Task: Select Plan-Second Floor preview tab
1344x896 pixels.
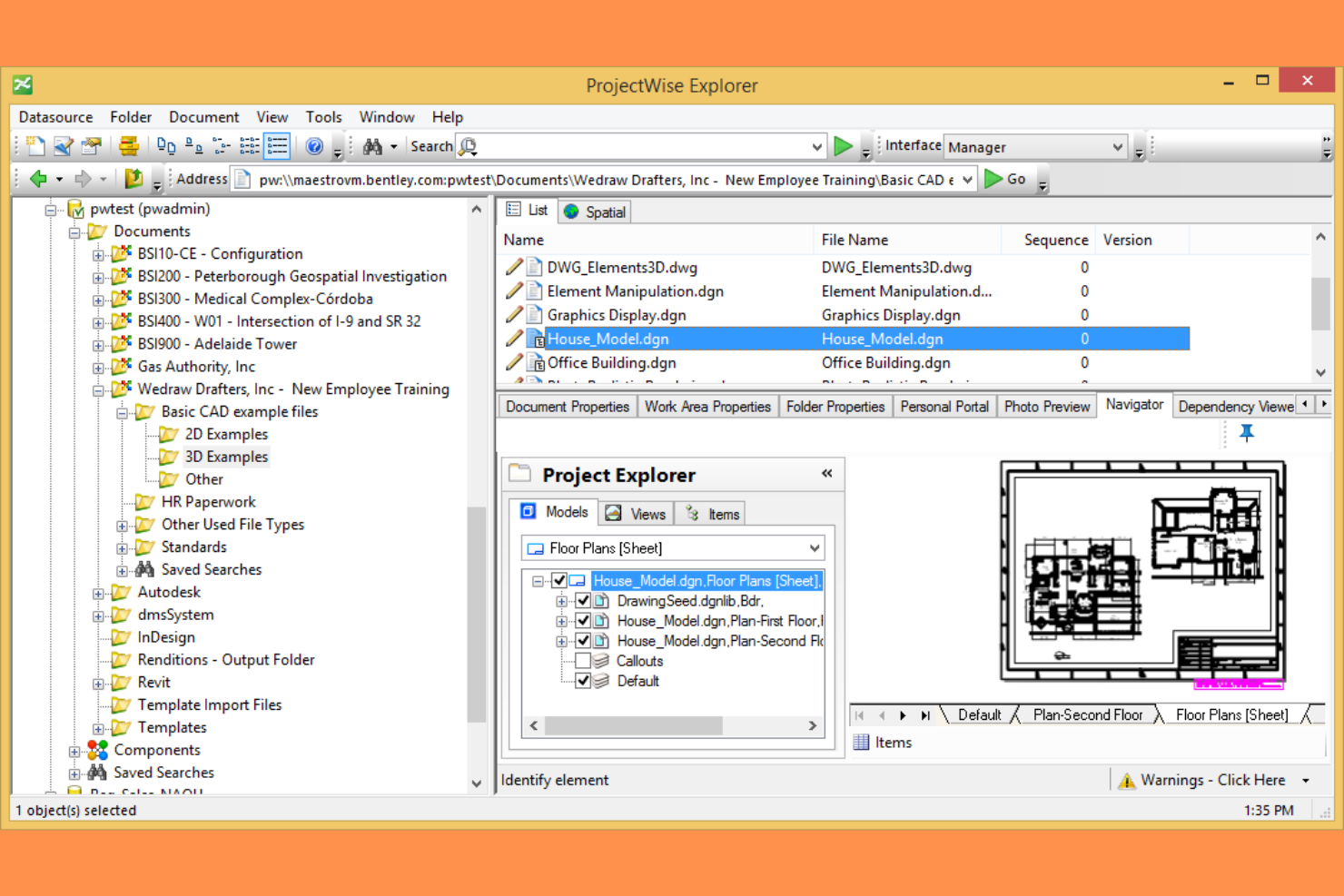Action: pyautogui.click(x=1088, y=714)
